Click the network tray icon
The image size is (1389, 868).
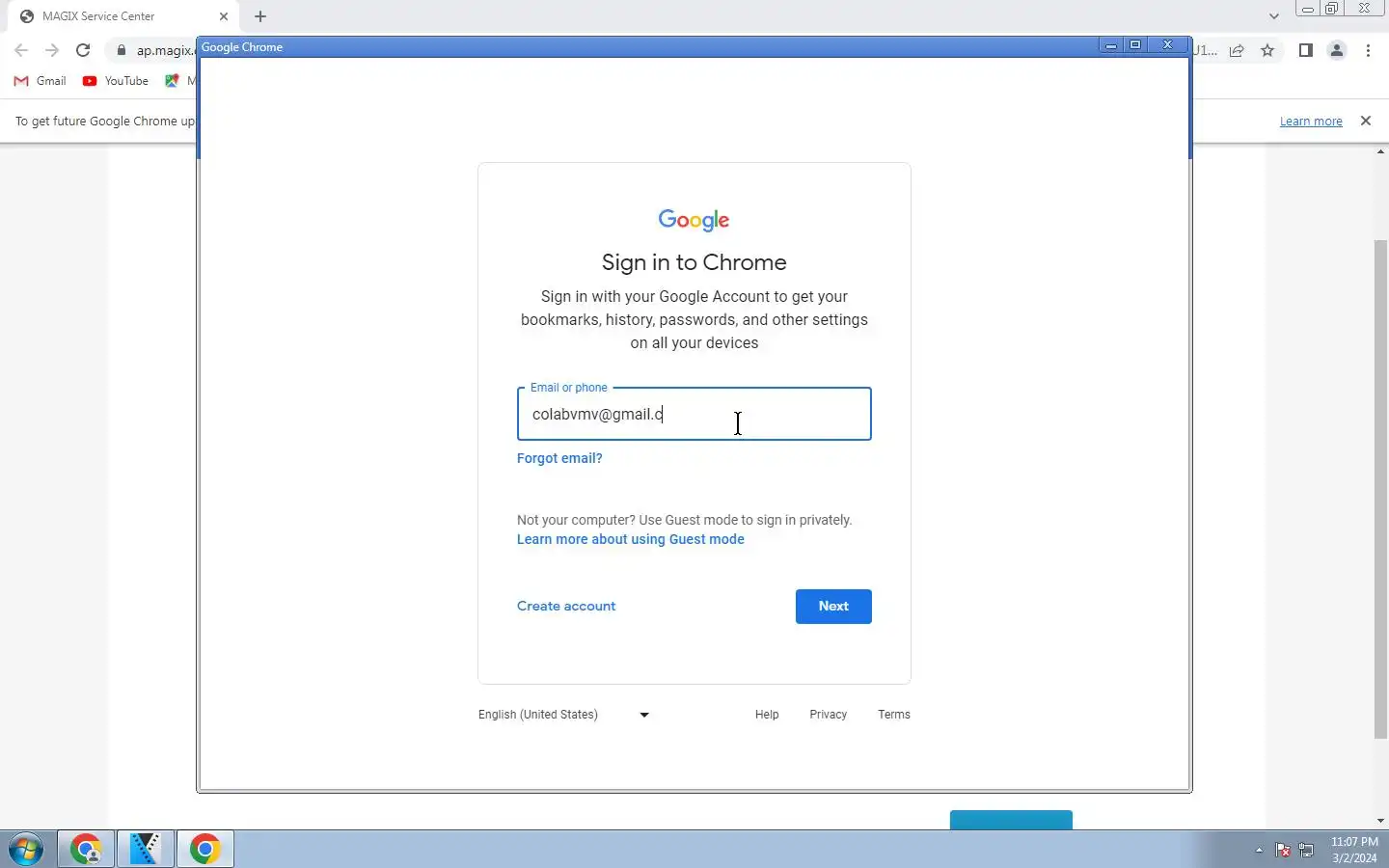[x=1307, y=850]
